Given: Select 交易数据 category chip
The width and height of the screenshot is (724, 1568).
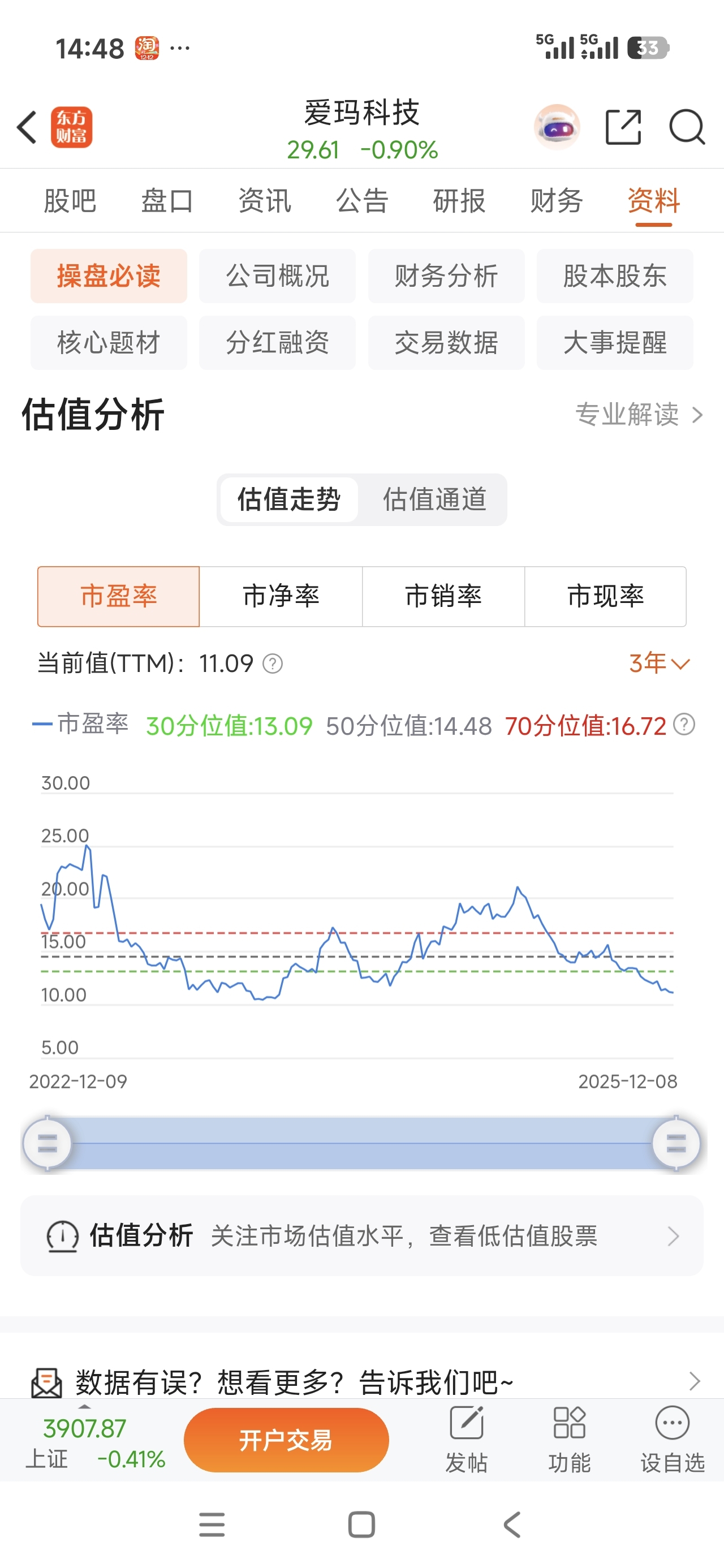Looking at the screenshot, I should (x=446, y=343).
